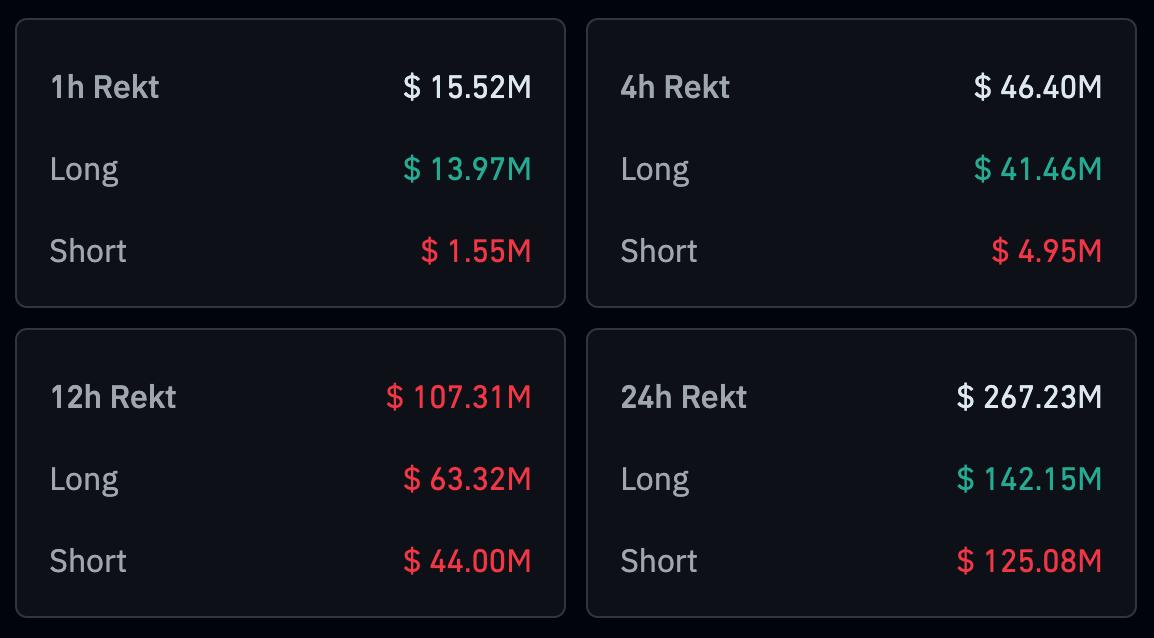Select the 24h Rekt total $267.23M
The width and height of the screenshot is (1154, 638).
pyautogui.click(x=1029, y=398)
